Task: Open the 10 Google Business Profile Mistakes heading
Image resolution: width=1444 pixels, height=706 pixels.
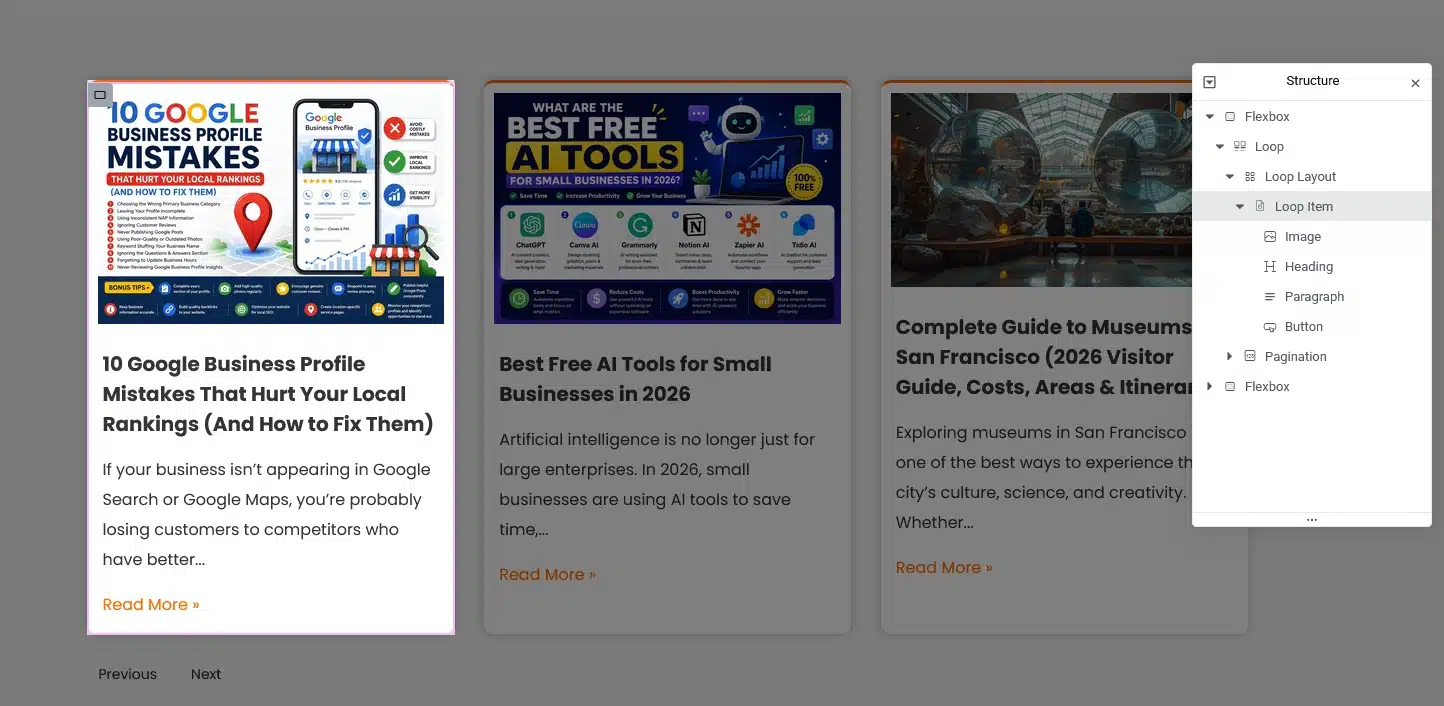Action: click(x=268, y=394)
